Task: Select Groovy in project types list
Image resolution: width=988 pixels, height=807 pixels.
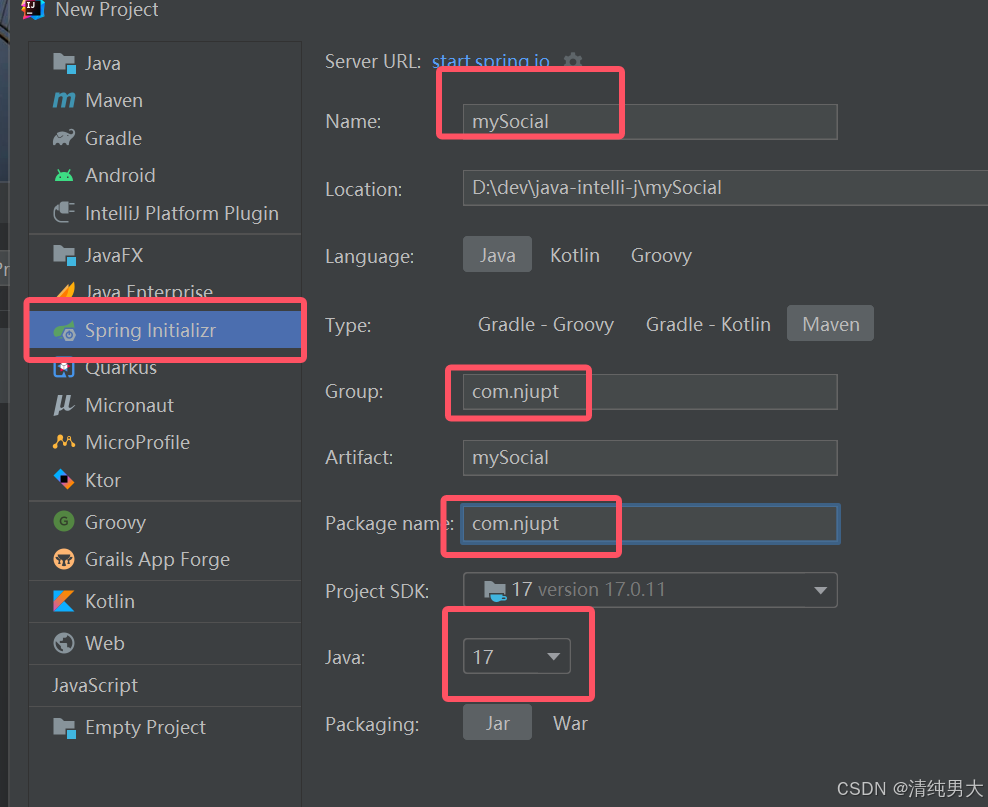Action: 165,522
